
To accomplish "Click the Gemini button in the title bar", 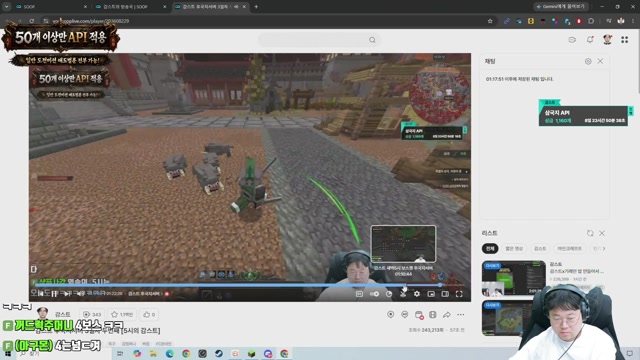I will [562, 7].
